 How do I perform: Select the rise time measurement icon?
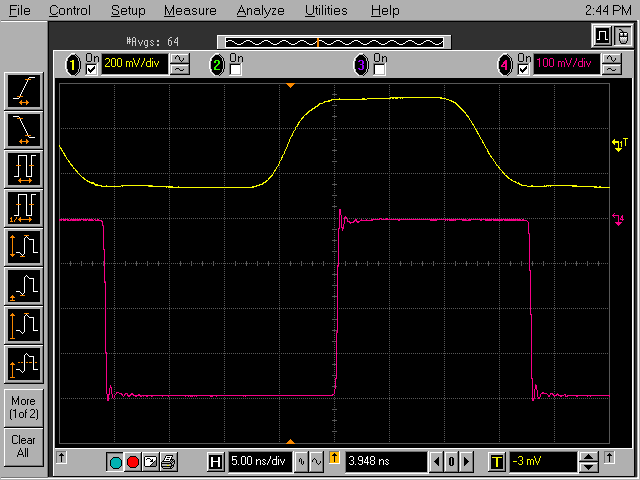(24, 91)
